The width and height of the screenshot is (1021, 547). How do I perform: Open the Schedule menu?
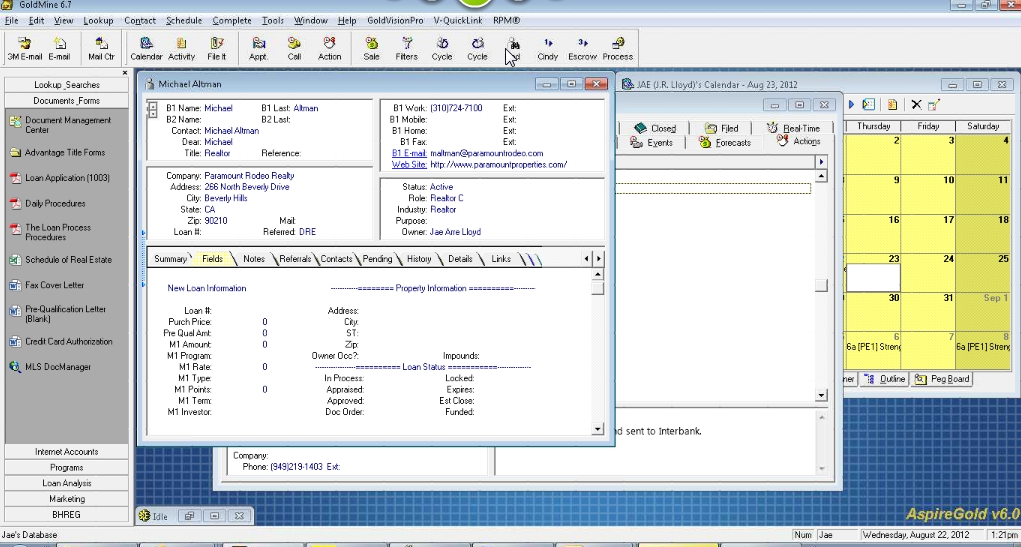(183, 20)
